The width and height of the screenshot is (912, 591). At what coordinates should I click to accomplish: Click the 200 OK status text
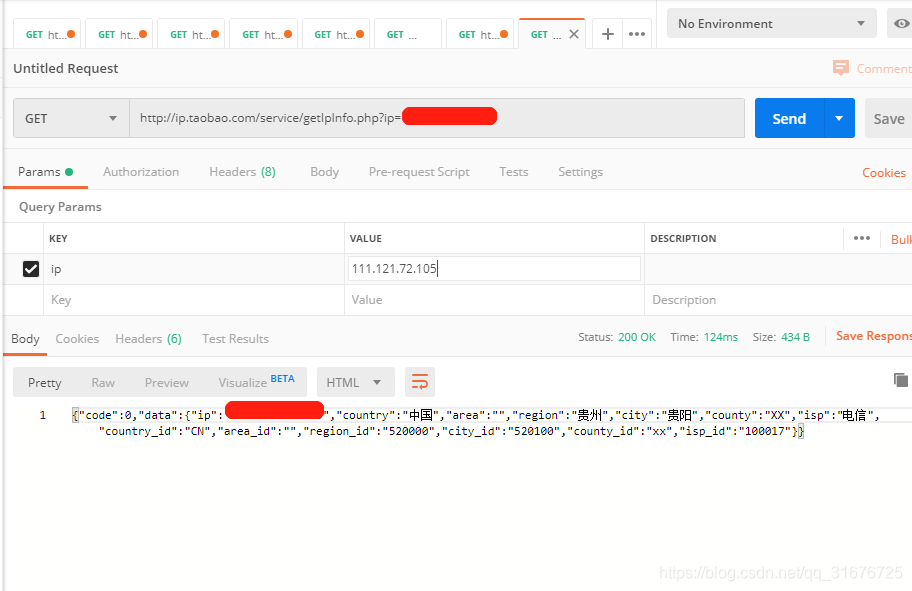(637, 337)
